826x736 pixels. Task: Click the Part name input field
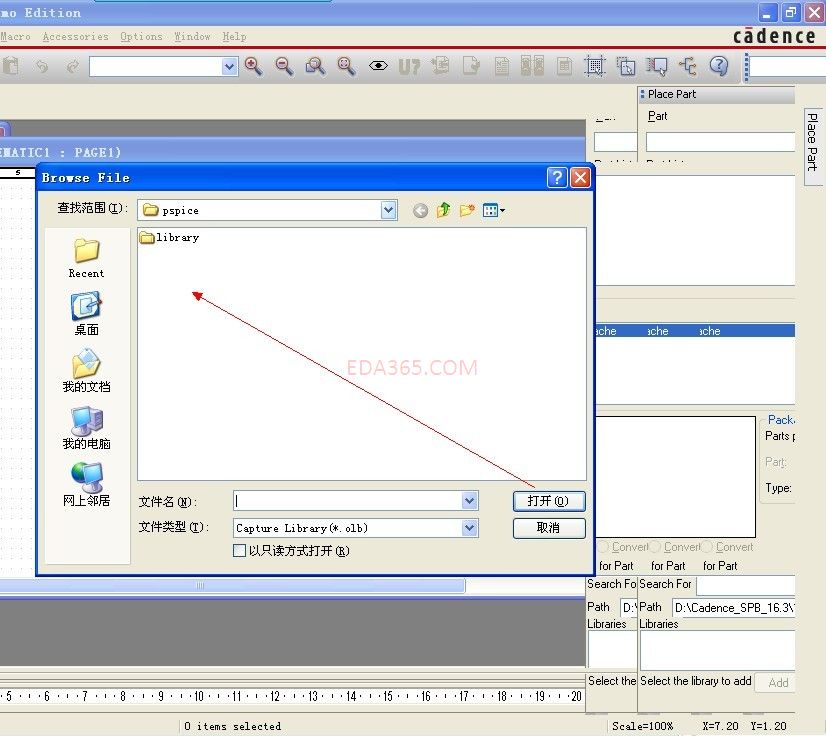(x=720, y=142)
